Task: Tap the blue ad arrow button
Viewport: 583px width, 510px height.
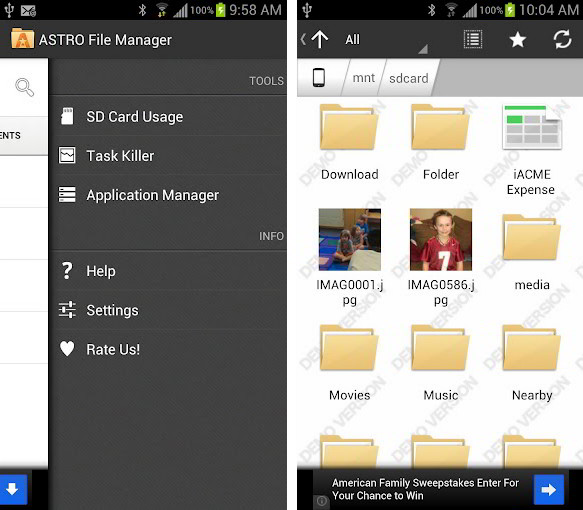Action: [x=548, y=490]
